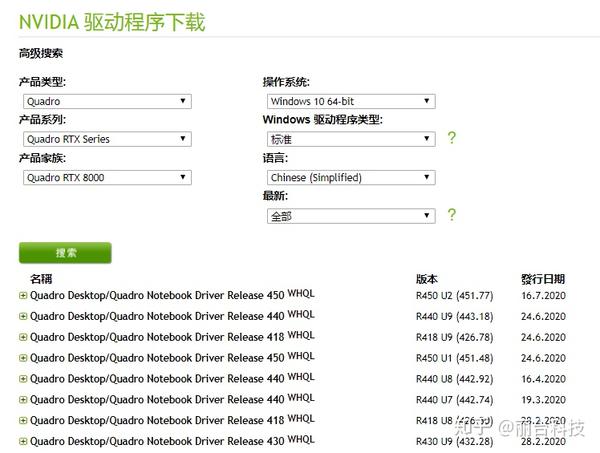
Task: Open the 产品类型 dropdown showing Quadro
Action: point(107,101)
